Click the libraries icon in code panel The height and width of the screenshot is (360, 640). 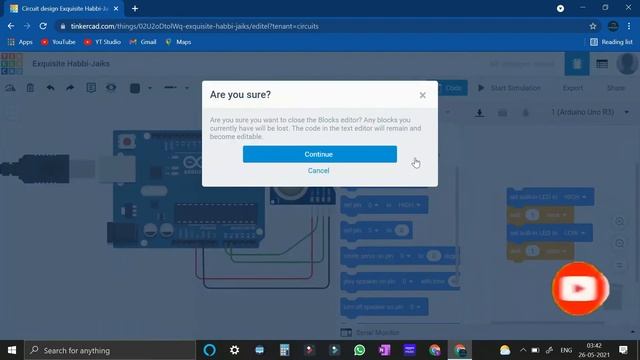[502, 113]
